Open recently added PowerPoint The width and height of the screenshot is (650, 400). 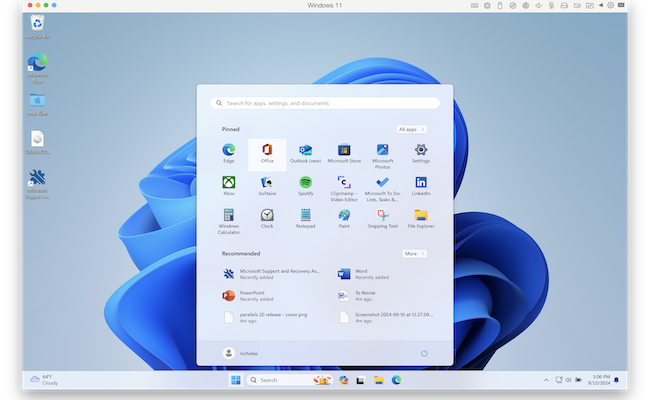[x=249, y=296]
